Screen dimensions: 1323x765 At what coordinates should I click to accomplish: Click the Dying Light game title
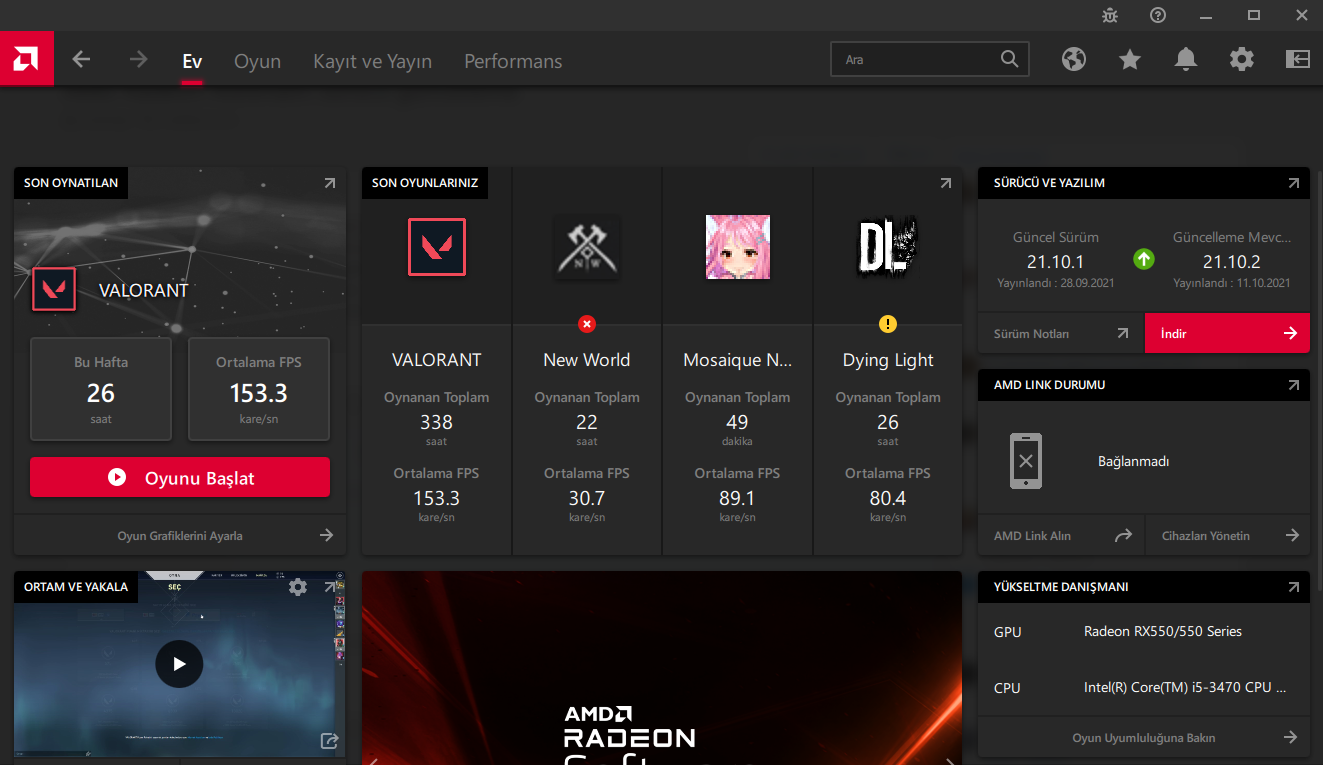(x=888, y=360)
